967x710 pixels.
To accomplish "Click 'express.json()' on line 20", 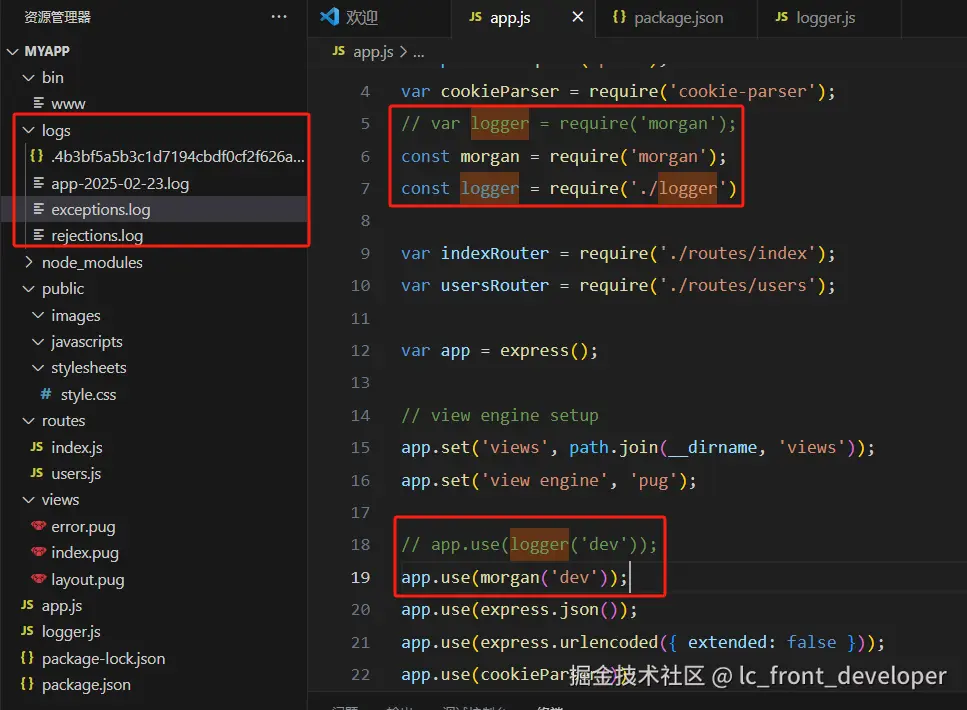I will [x=548, y=610].
